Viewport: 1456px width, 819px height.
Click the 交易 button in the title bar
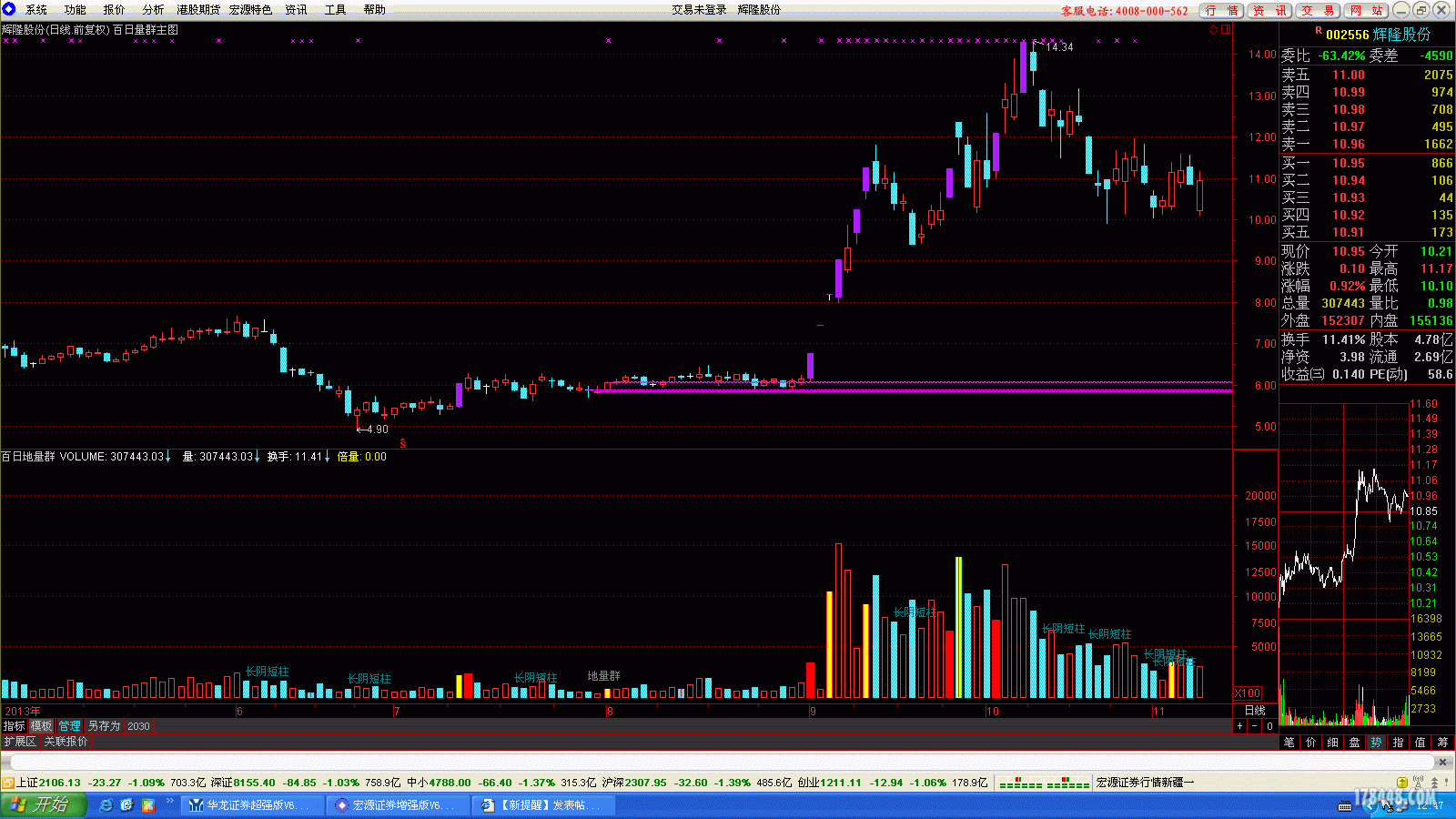tap(1319, 10)
